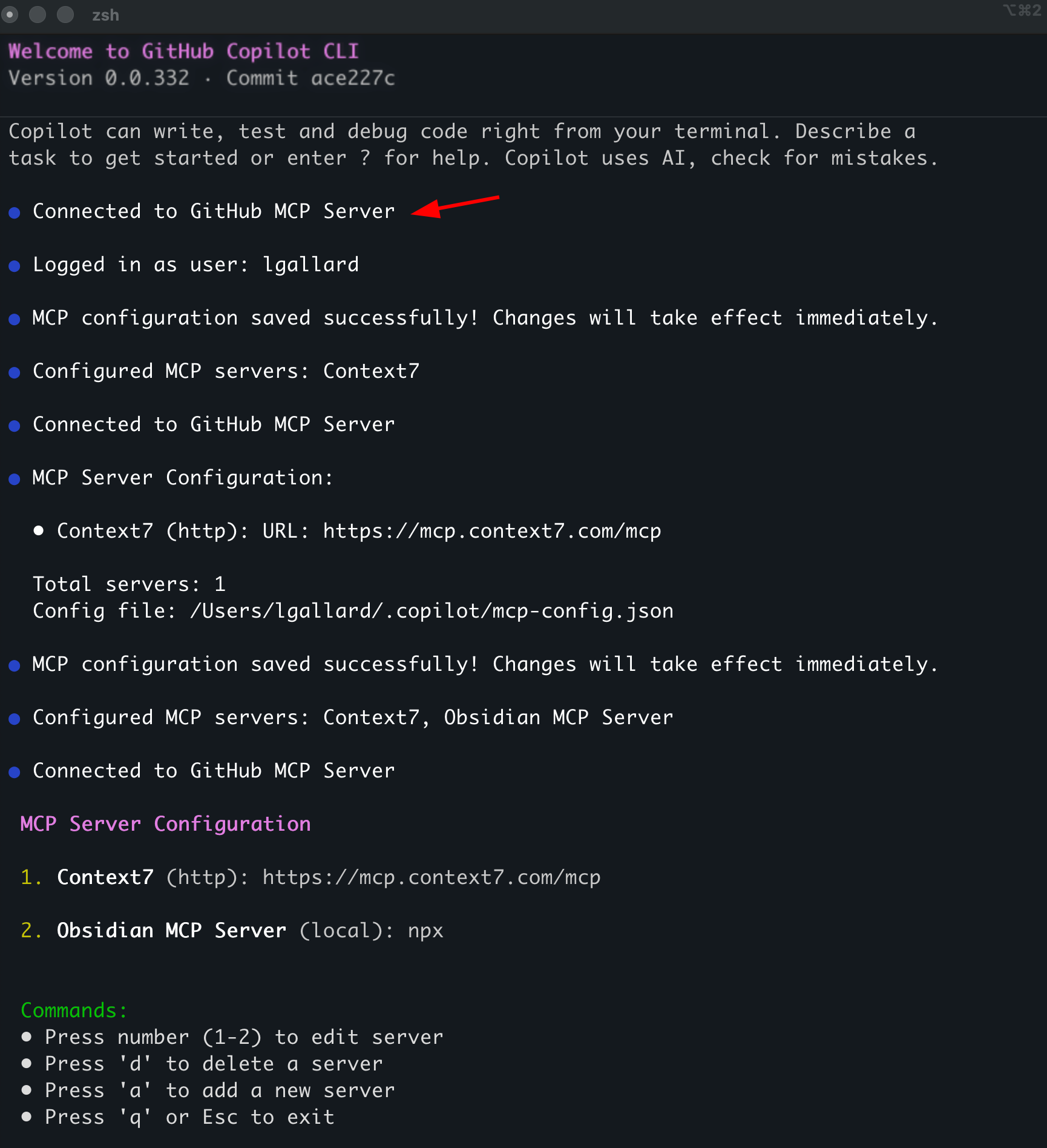Screen dimensions: 1047x1148
Task: Click the middle window control button in title bar
Action: [38, 15]
